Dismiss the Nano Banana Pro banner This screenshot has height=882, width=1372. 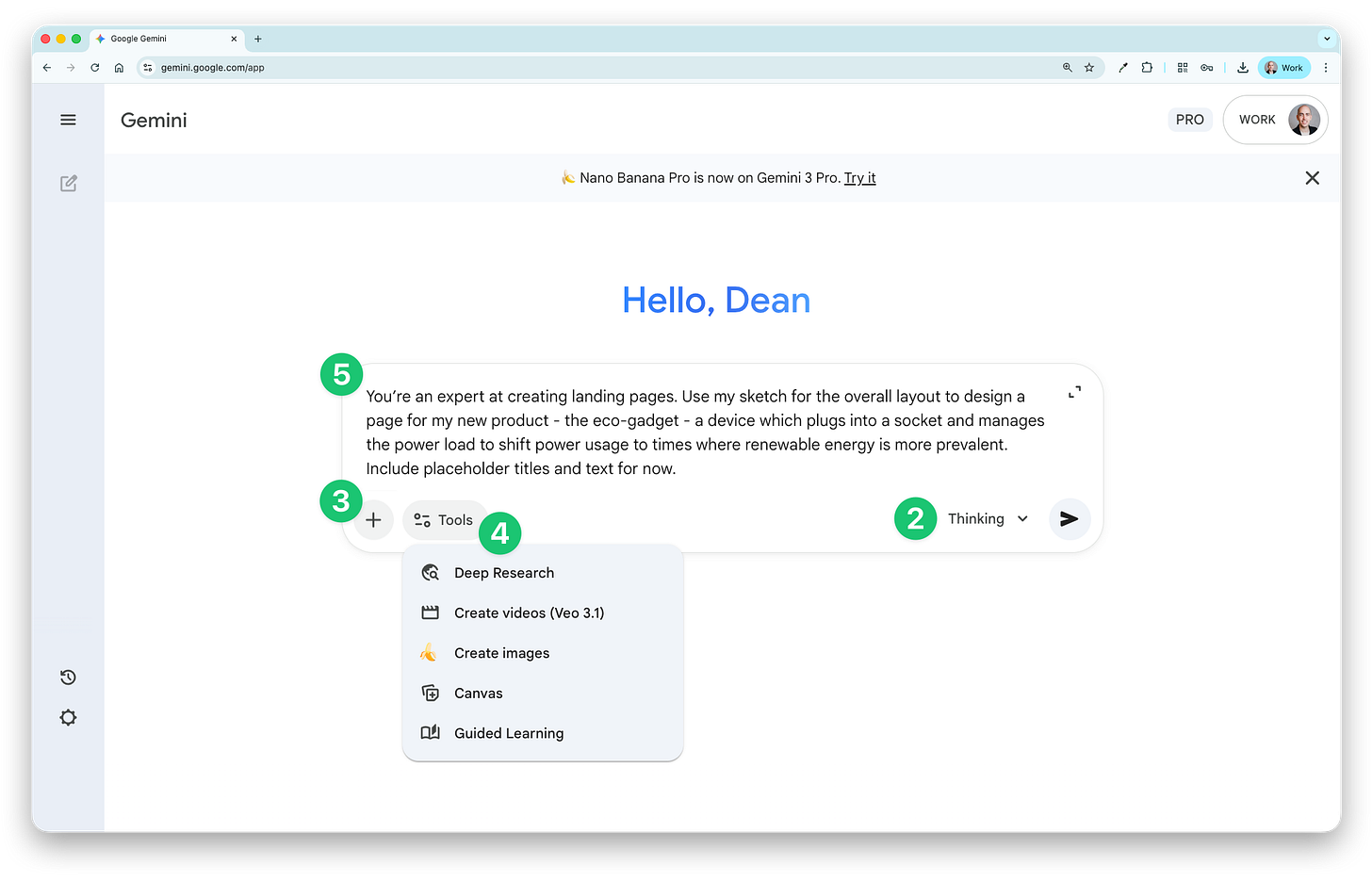click(1312, 178)
